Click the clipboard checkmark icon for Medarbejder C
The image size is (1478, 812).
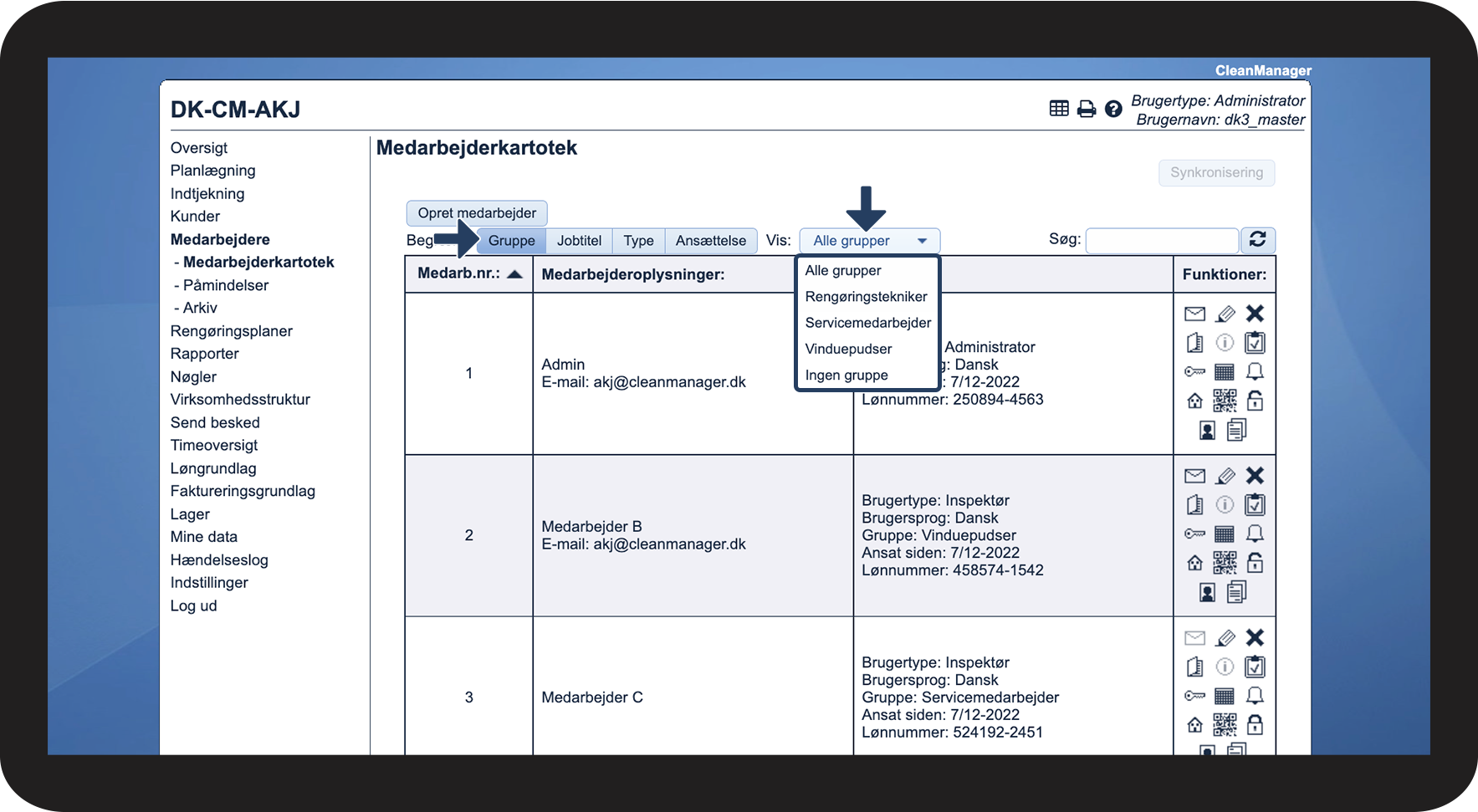(x=1255, y=666)
